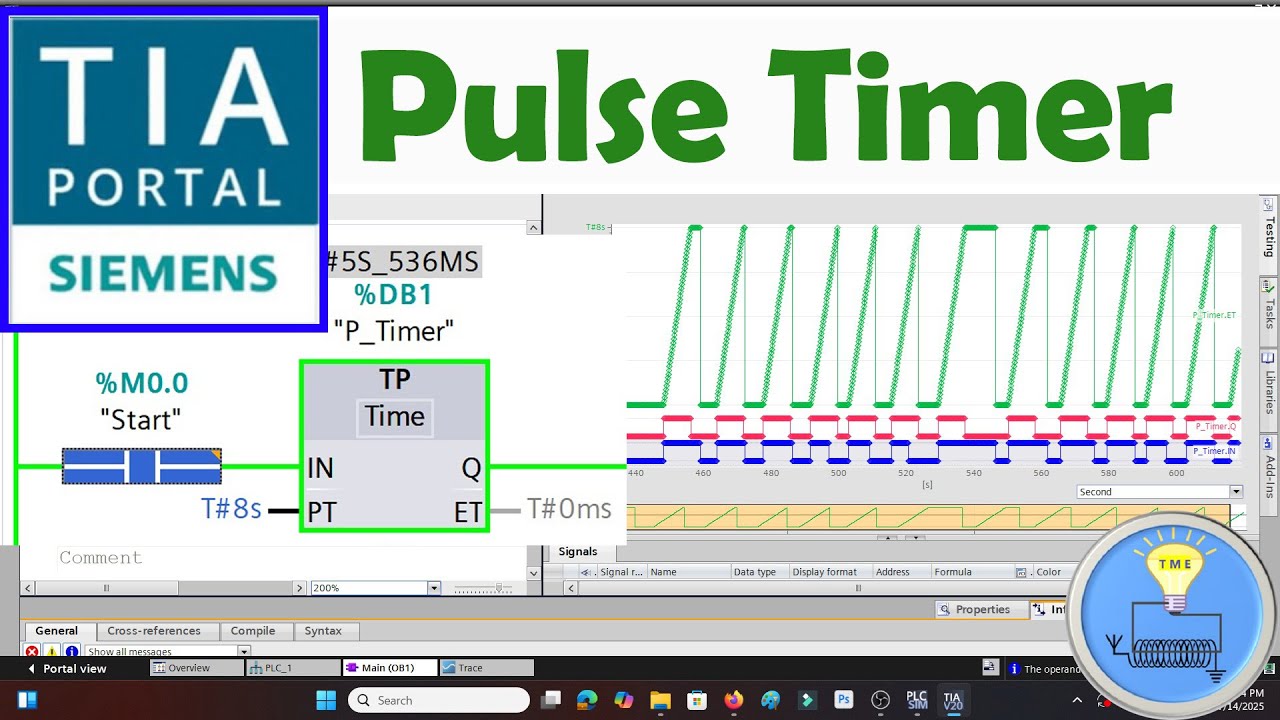Toggle warning messages filter icon
The width and height of the screenshot is (1280, 720).
[x=52, y=652]
